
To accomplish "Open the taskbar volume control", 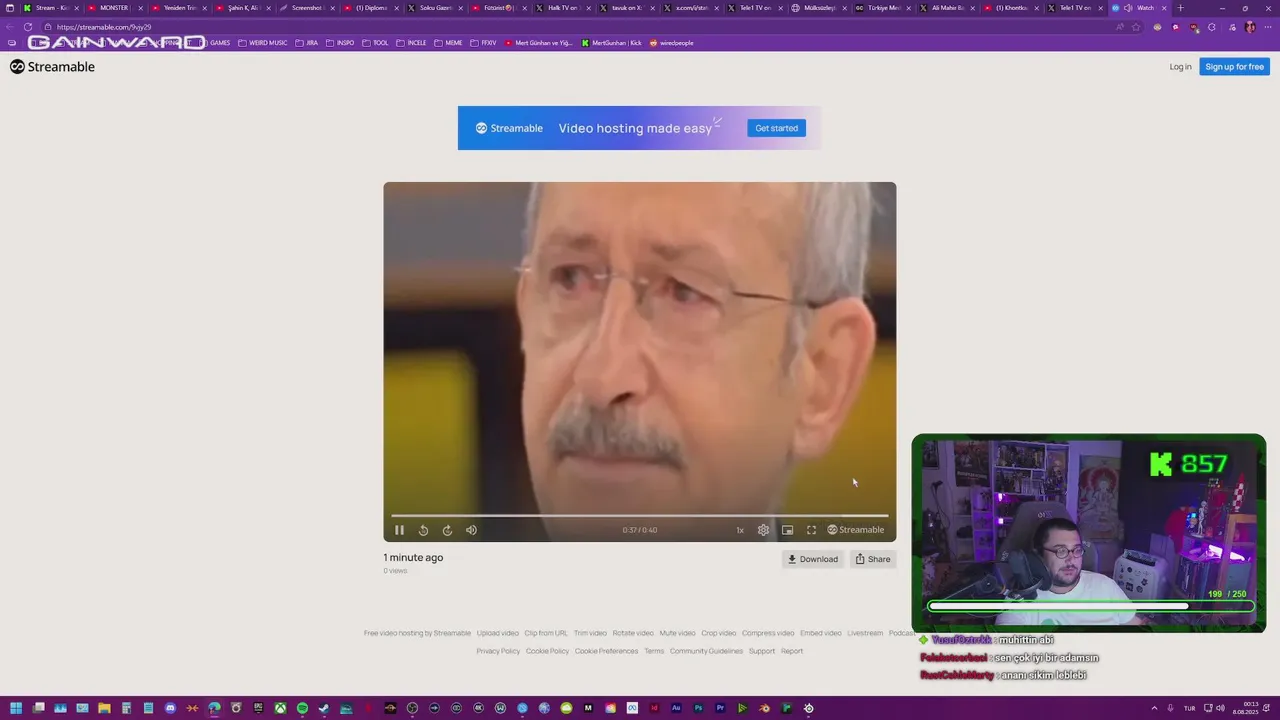I will pos(1220,708).
